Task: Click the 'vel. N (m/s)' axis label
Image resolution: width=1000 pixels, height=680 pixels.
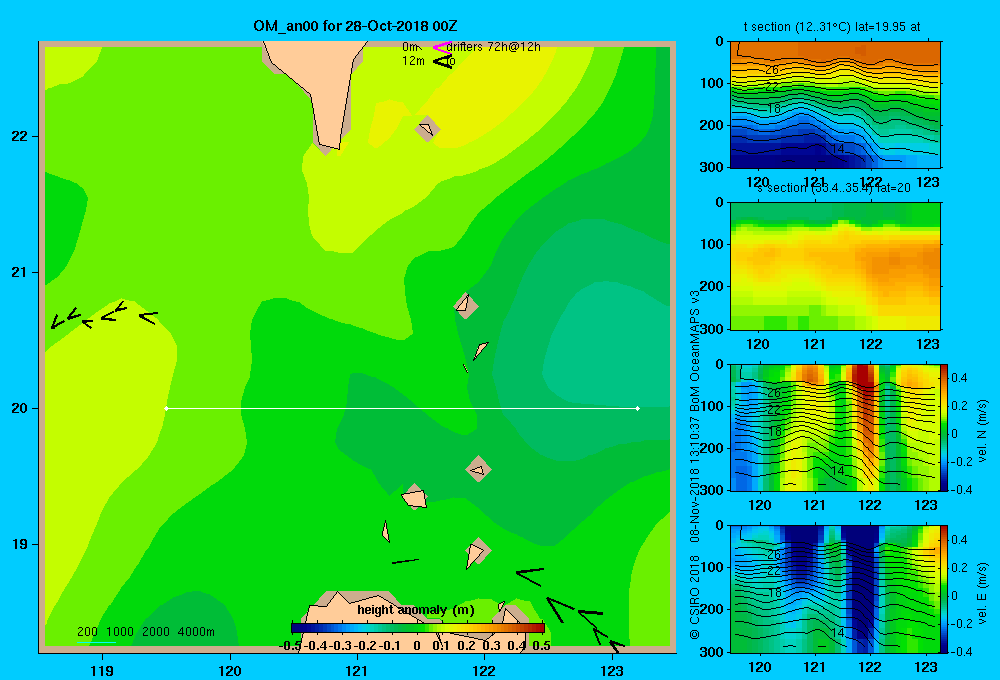Action: (x=982, y=431)
